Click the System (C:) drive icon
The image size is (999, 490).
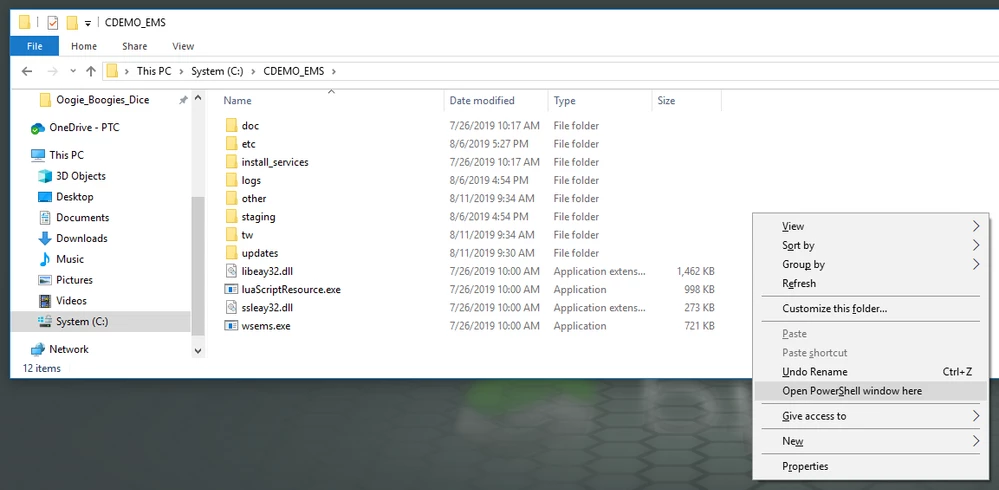tap(45, 321)
